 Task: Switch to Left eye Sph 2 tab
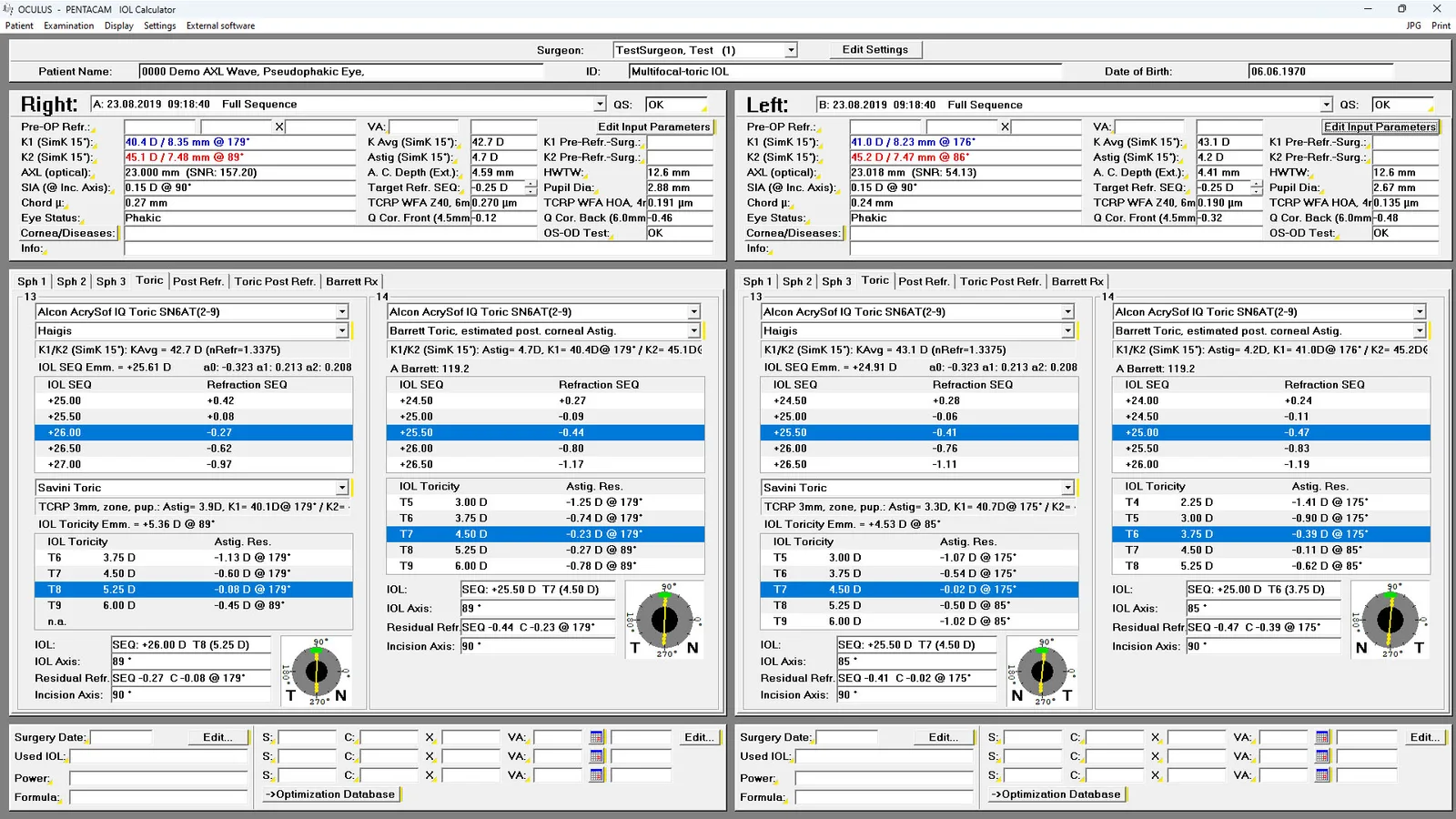pyautogui.click(x=797, y=282)
